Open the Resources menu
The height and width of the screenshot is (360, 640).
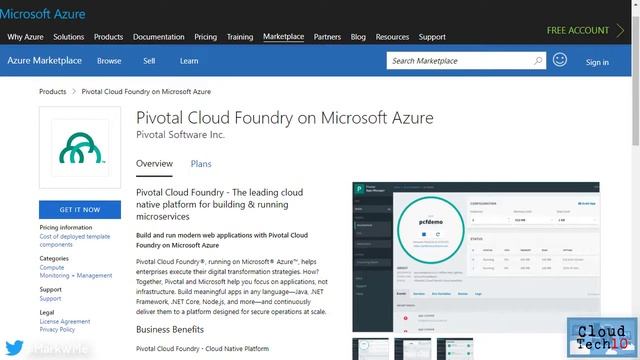click(x=392, y=37)
